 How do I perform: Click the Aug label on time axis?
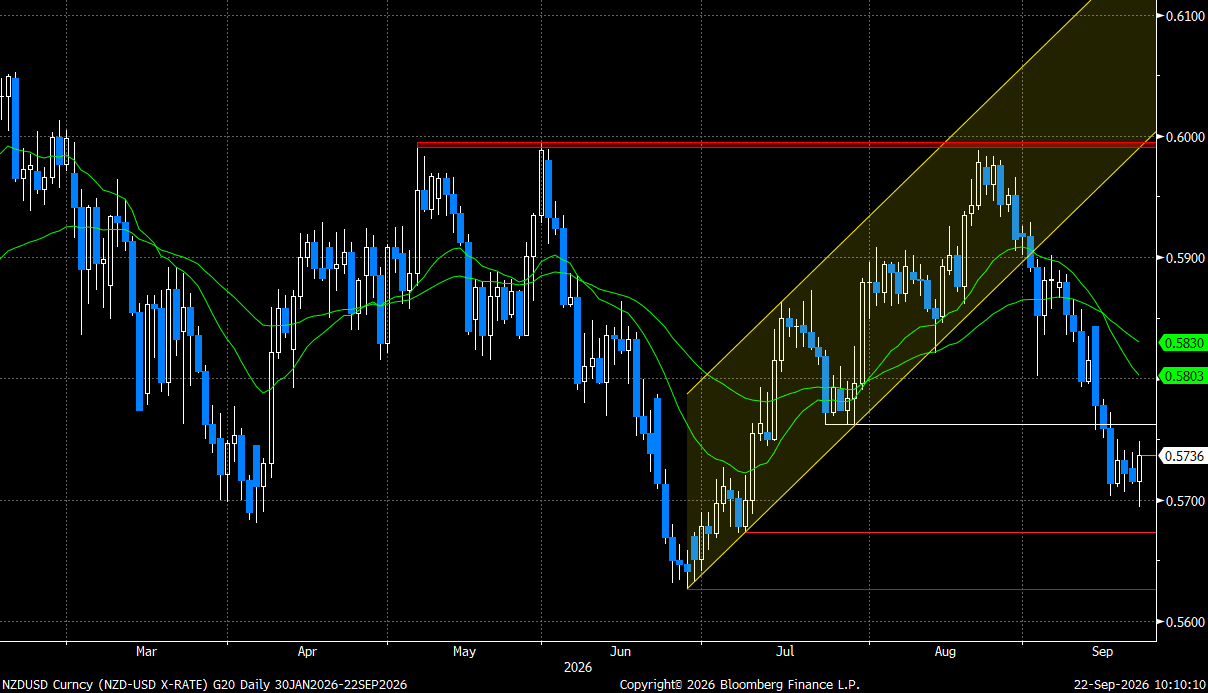[945, 651]
